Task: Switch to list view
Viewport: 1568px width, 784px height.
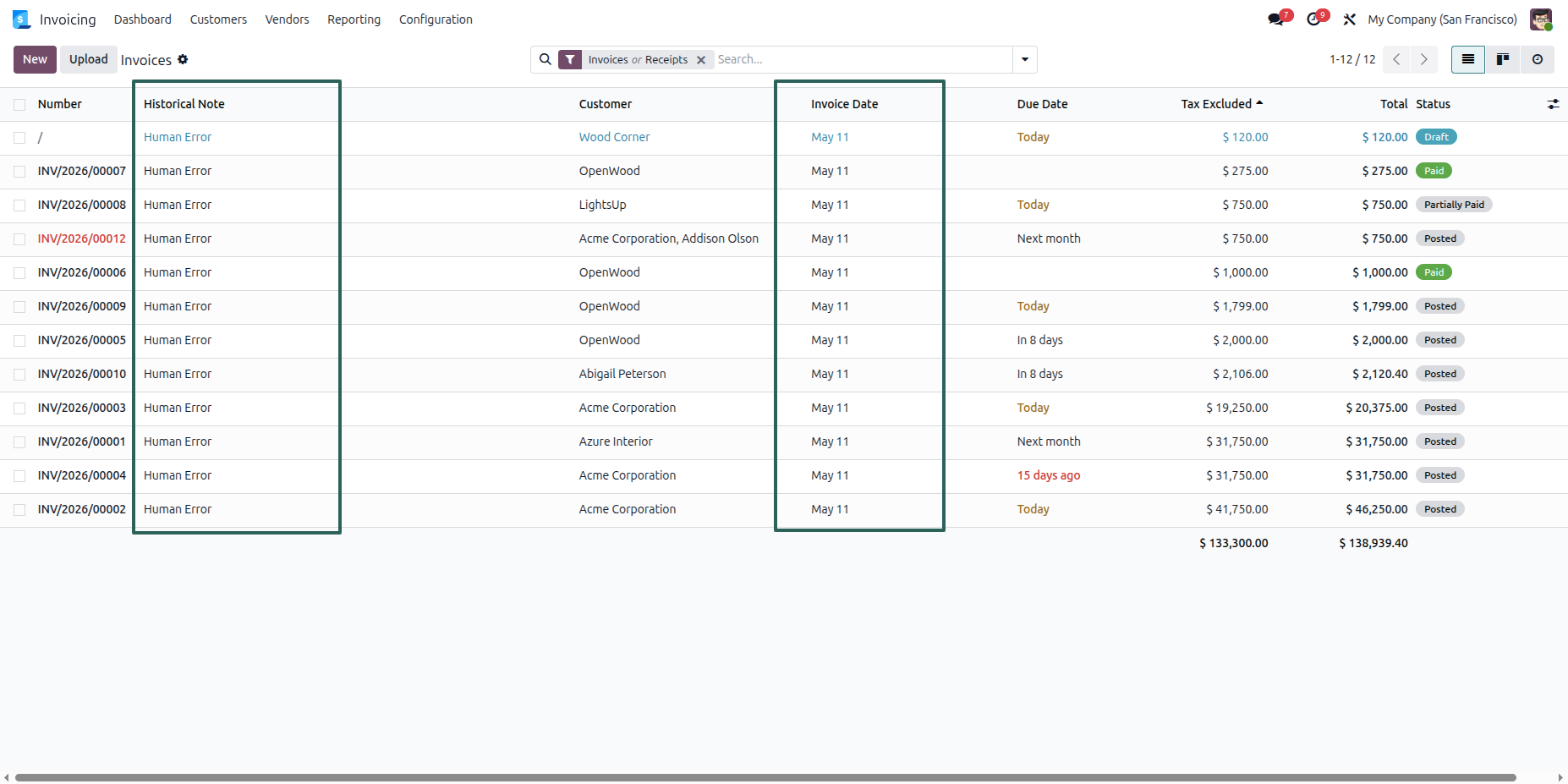Action: pos(1468,59)
